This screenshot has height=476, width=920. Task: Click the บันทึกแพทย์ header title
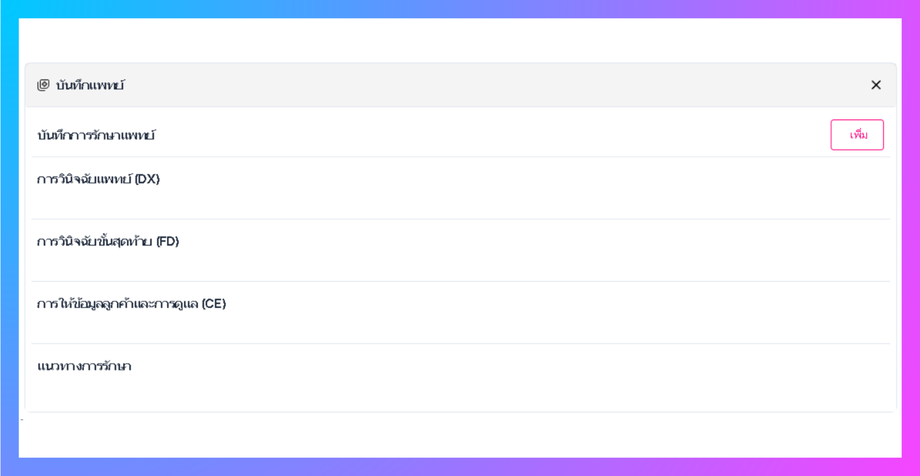tap(90, 85)
